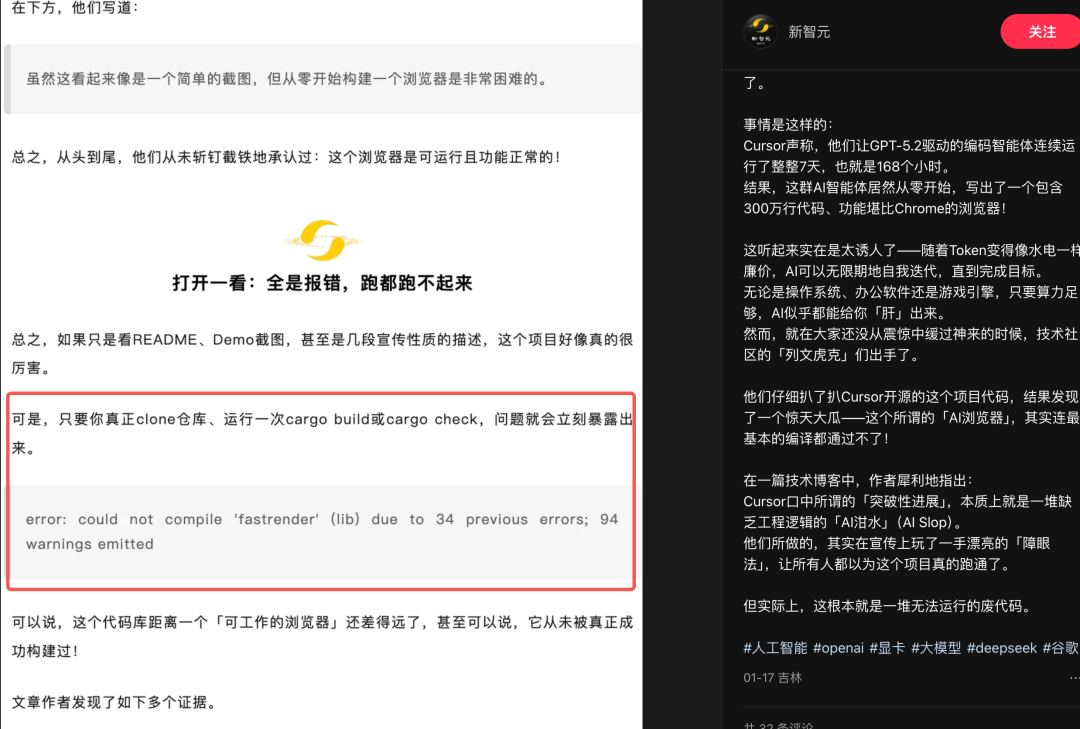Open the #openai hashtag

[838, 647]
